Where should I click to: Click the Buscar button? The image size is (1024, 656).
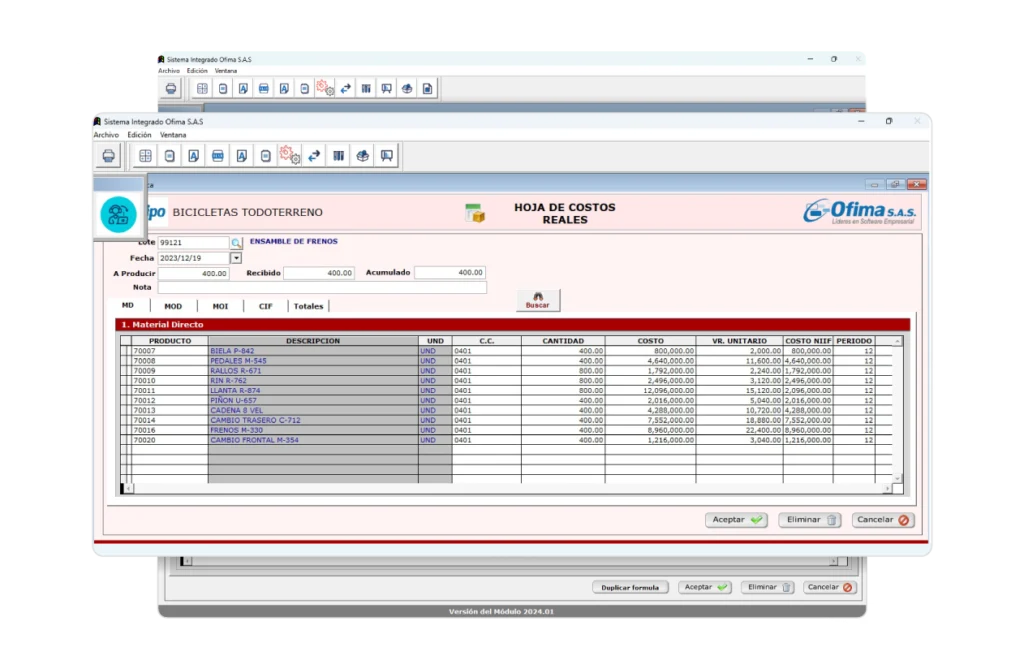[x=537, y=301]
